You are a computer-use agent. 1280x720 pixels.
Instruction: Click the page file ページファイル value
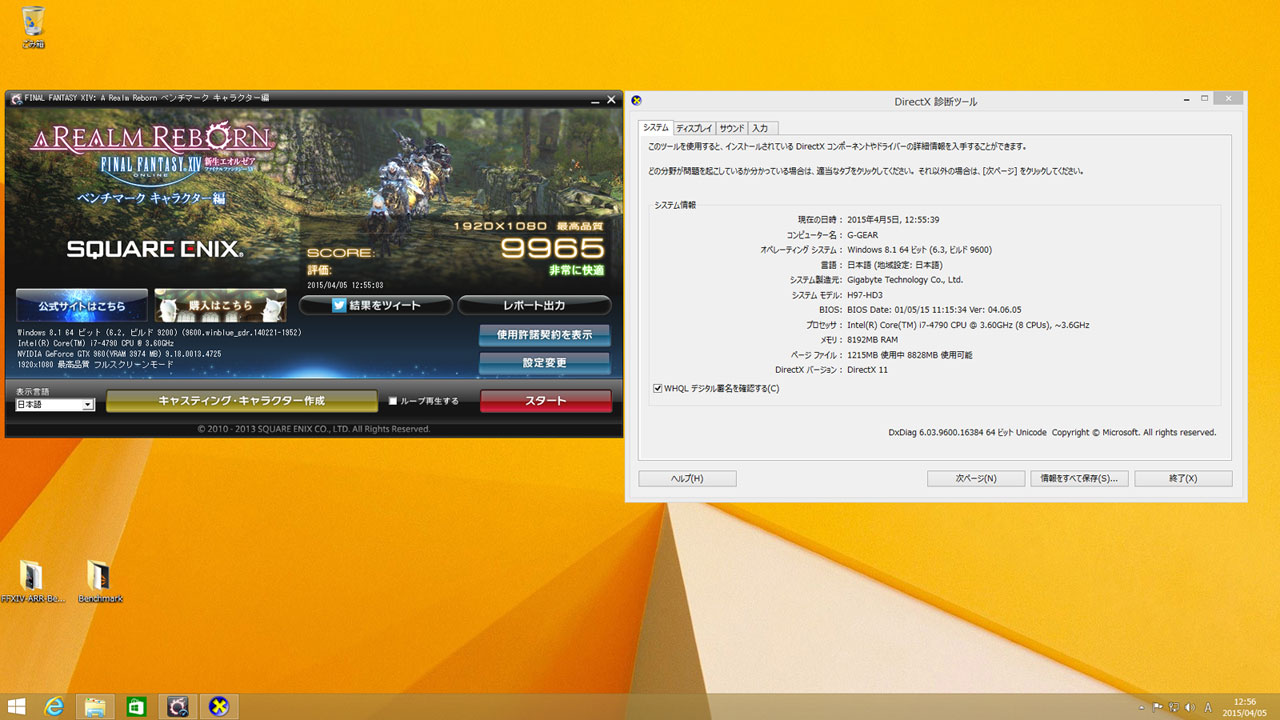click(x=909, y=355)
